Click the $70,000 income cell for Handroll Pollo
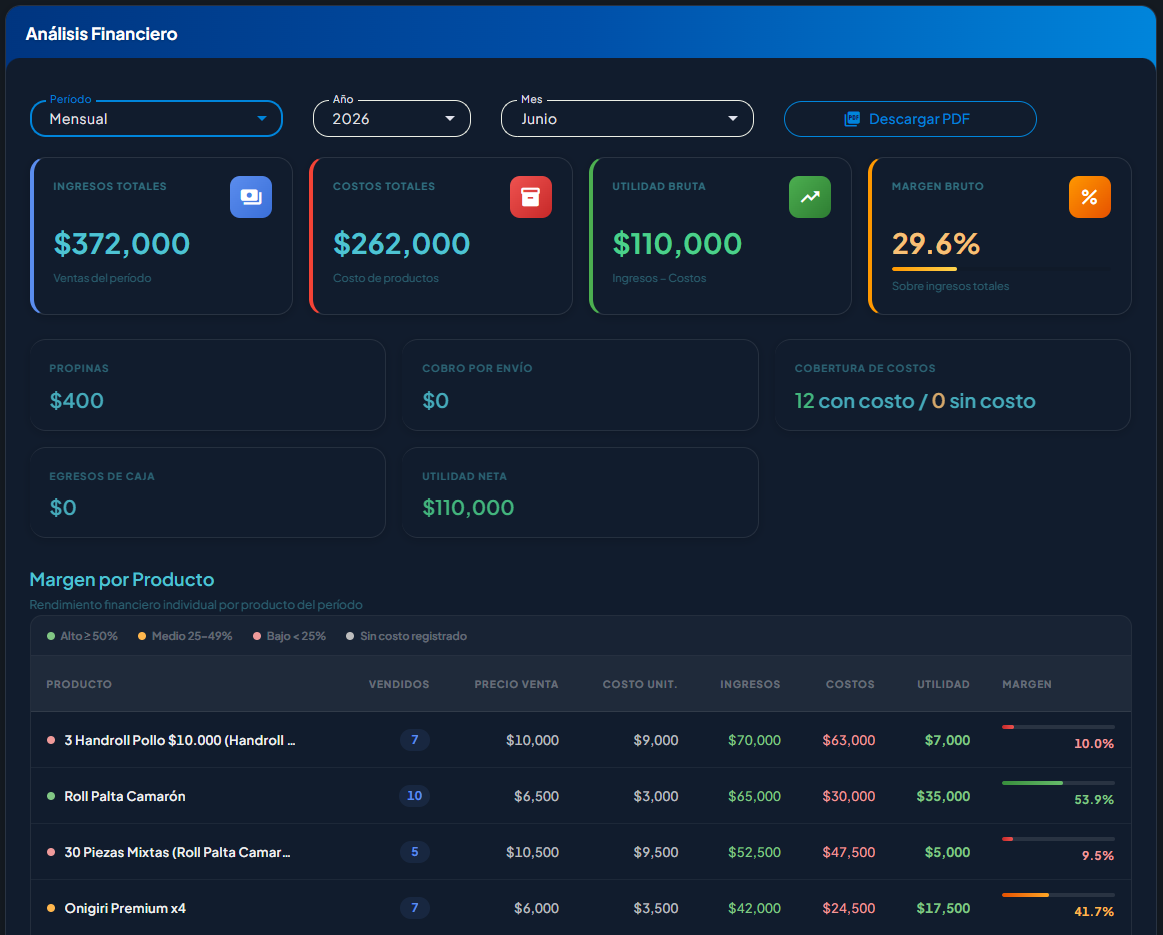This screenshot has width=1163, height=935. click(754, 740)
